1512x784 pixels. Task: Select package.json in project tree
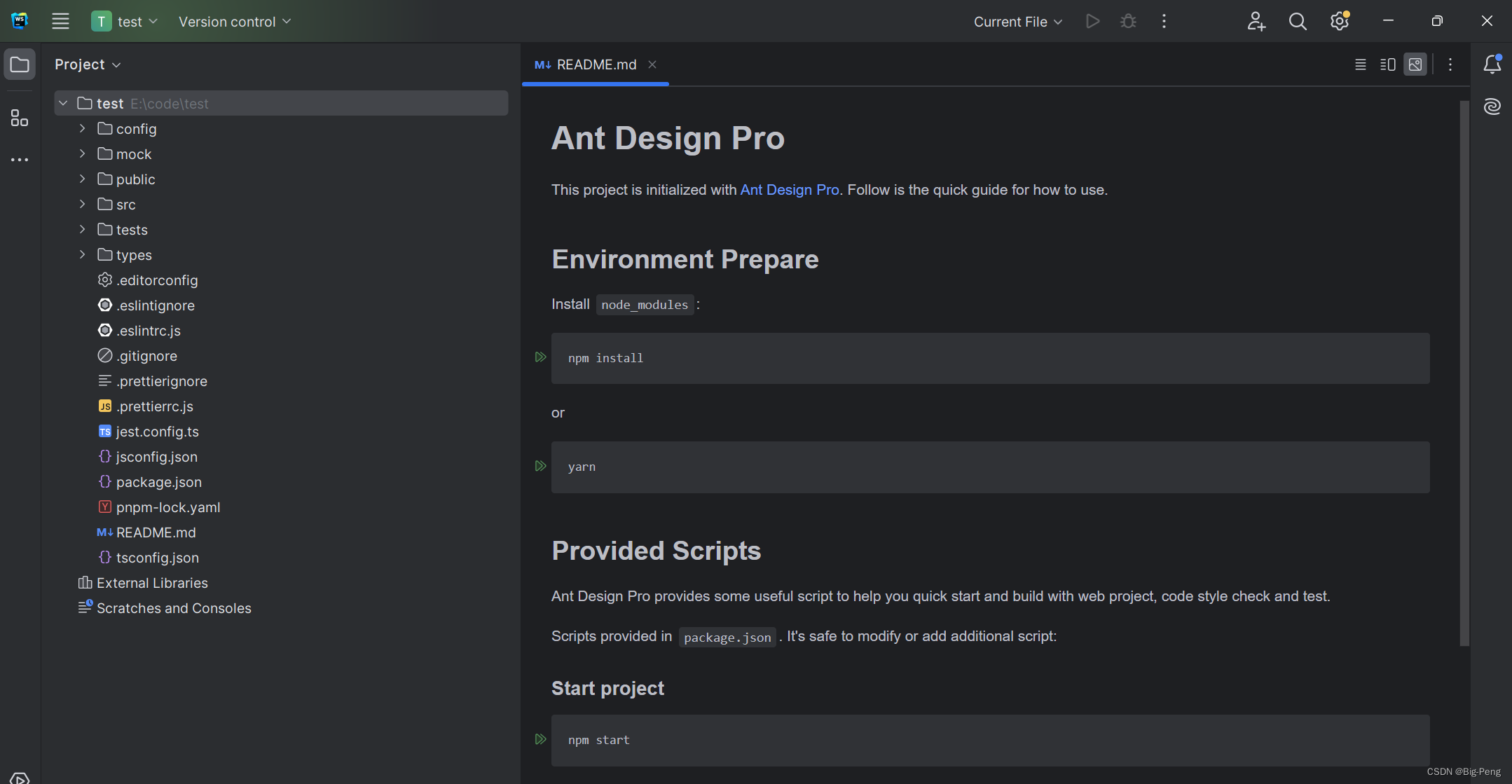tap(150, 482)
